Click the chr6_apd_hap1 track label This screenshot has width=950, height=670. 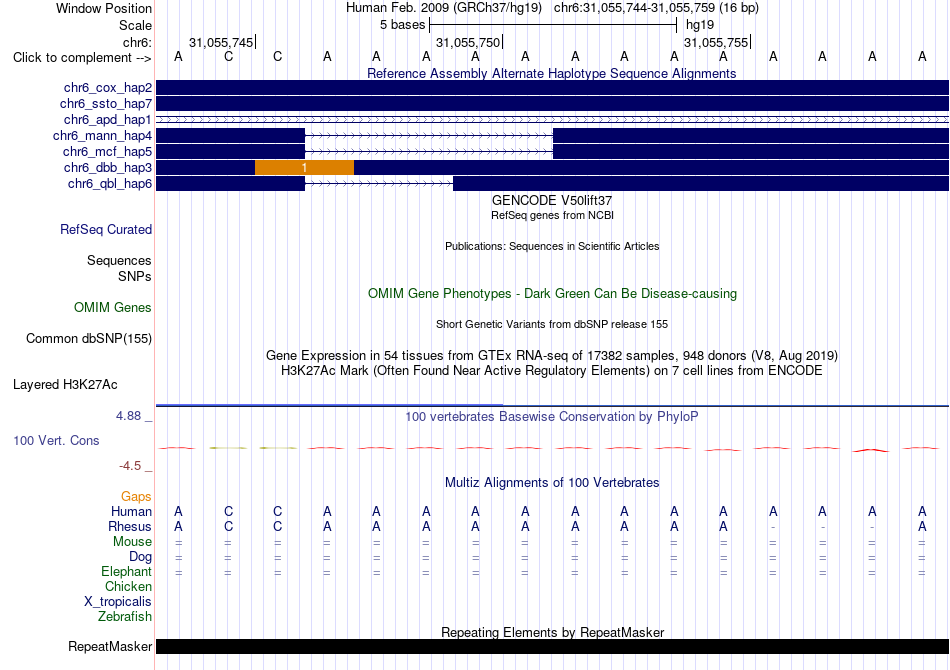(x=108, y=120)
